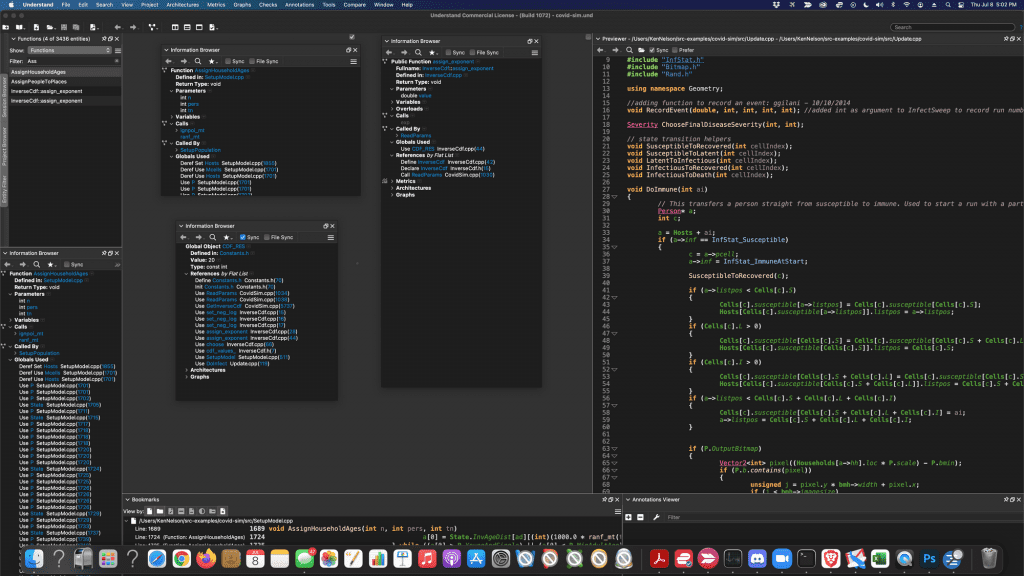
Task: Open annotation settings wrench icon
Action: coord(656,517)
